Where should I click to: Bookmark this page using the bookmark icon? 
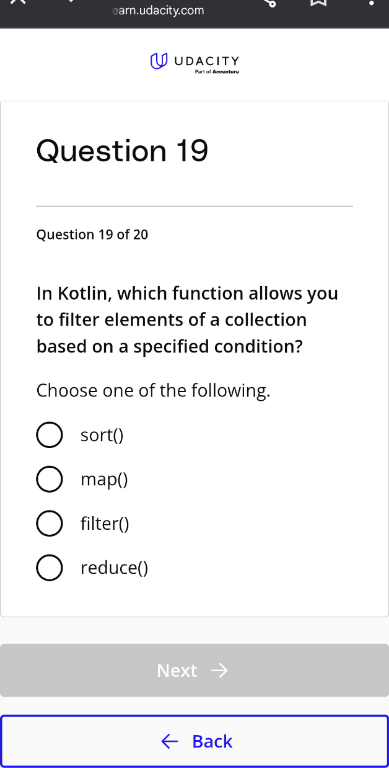319,2
